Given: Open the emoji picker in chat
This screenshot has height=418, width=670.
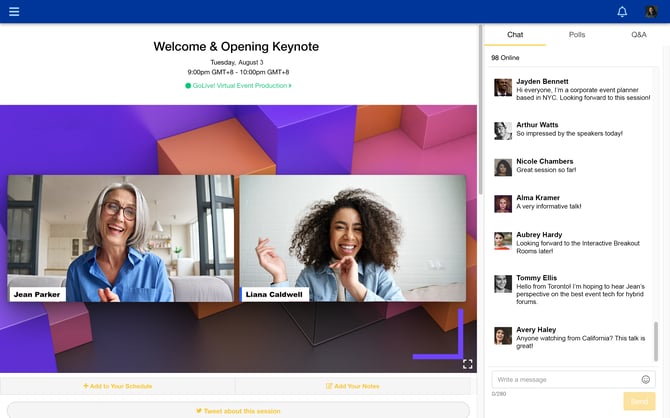Looking at the screenshot, I should point(645,379).
